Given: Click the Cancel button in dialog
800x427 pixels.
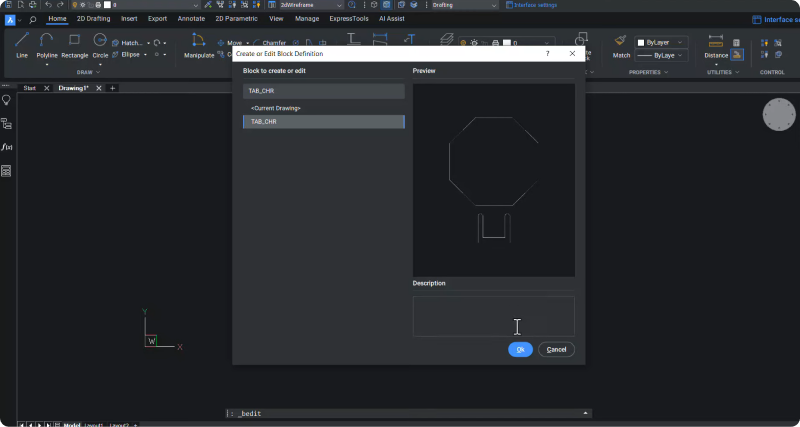Looking at the screenshot, I should point(556,349).
